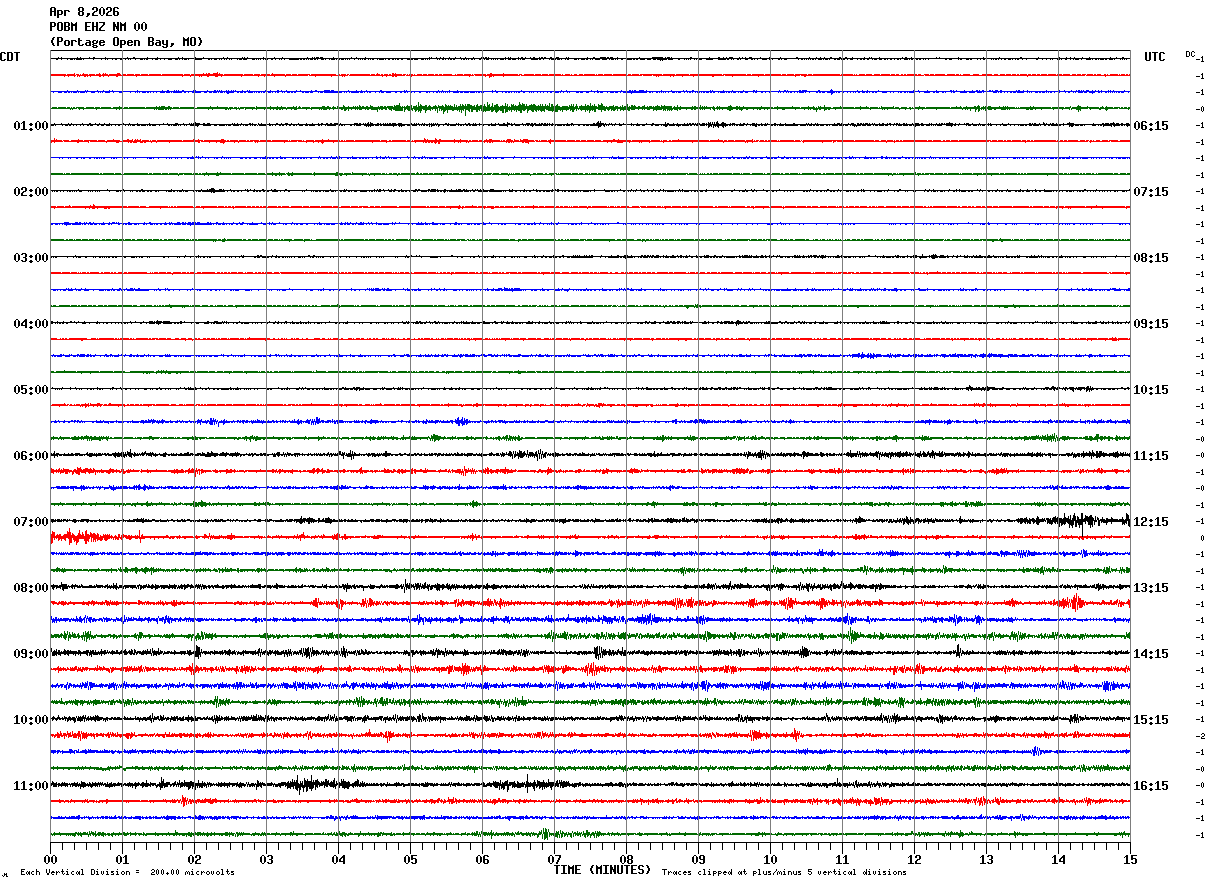This screenshot has height=886, width=1210.
Task: Click the "07:00" CDT time label
Action: (x=31, y=522)
